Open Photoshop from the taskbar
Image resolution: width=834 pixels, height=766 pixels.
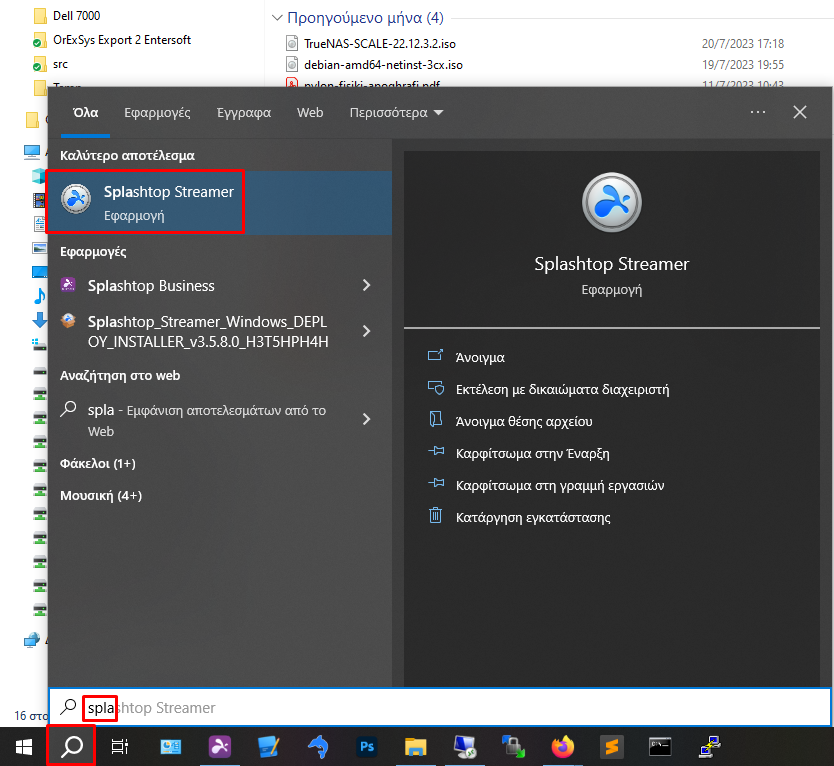pyautogui.click(x=366, y=747)
